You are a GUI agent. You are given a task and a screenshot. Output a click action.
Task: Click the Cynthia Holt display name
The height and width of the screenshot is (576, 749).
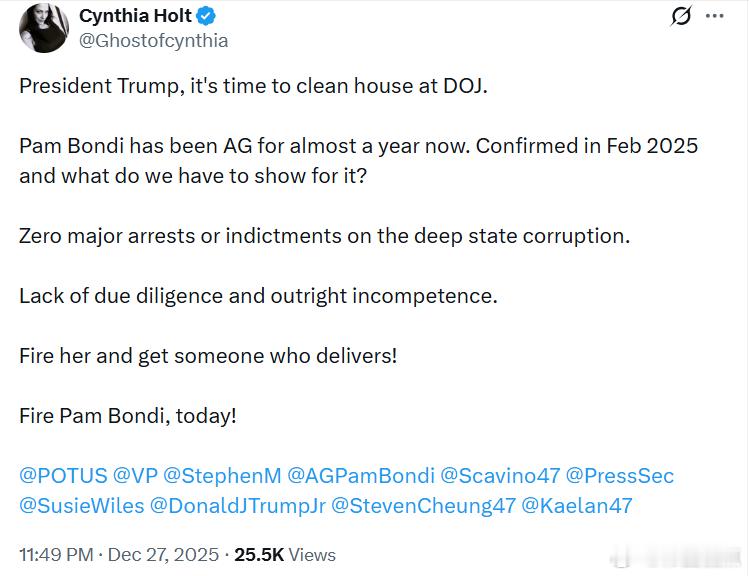pos(136,16)
